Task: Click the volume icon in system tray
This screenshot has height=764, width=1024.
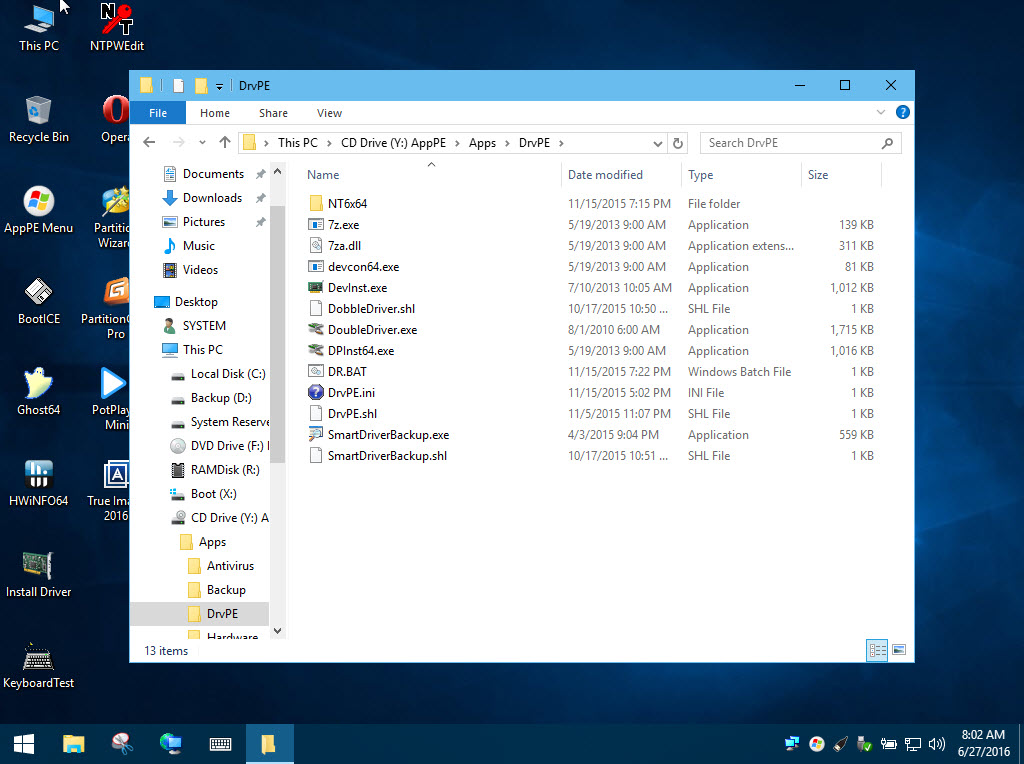Action: click(x=936, y=744)
